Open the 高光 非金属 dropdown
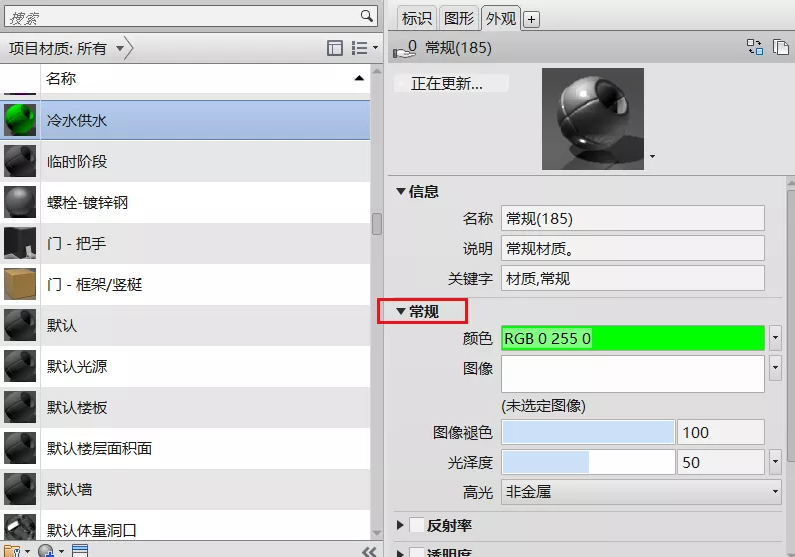This screenshot has height=557, width=795. (x=641, y=491)
